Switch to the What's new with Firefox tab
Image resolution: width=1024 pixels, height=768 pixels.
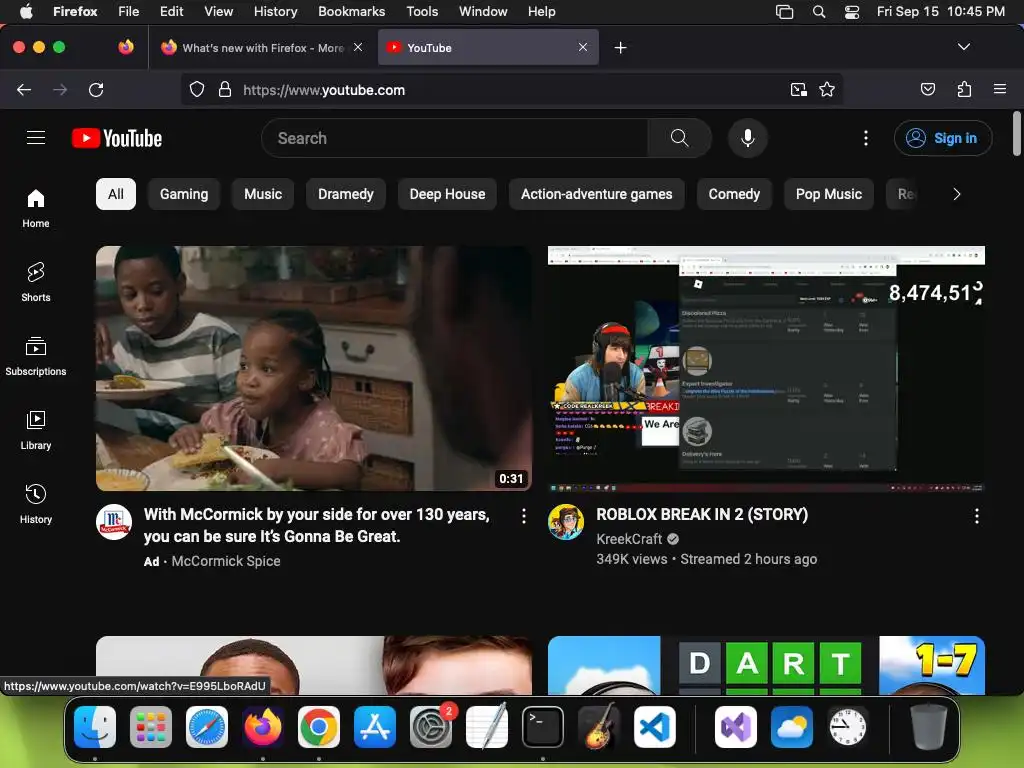coord(261,48)
